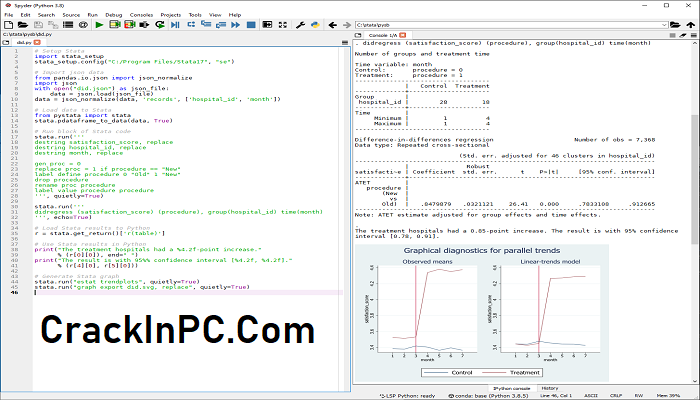Open console pane options hamburger menu

694,35
